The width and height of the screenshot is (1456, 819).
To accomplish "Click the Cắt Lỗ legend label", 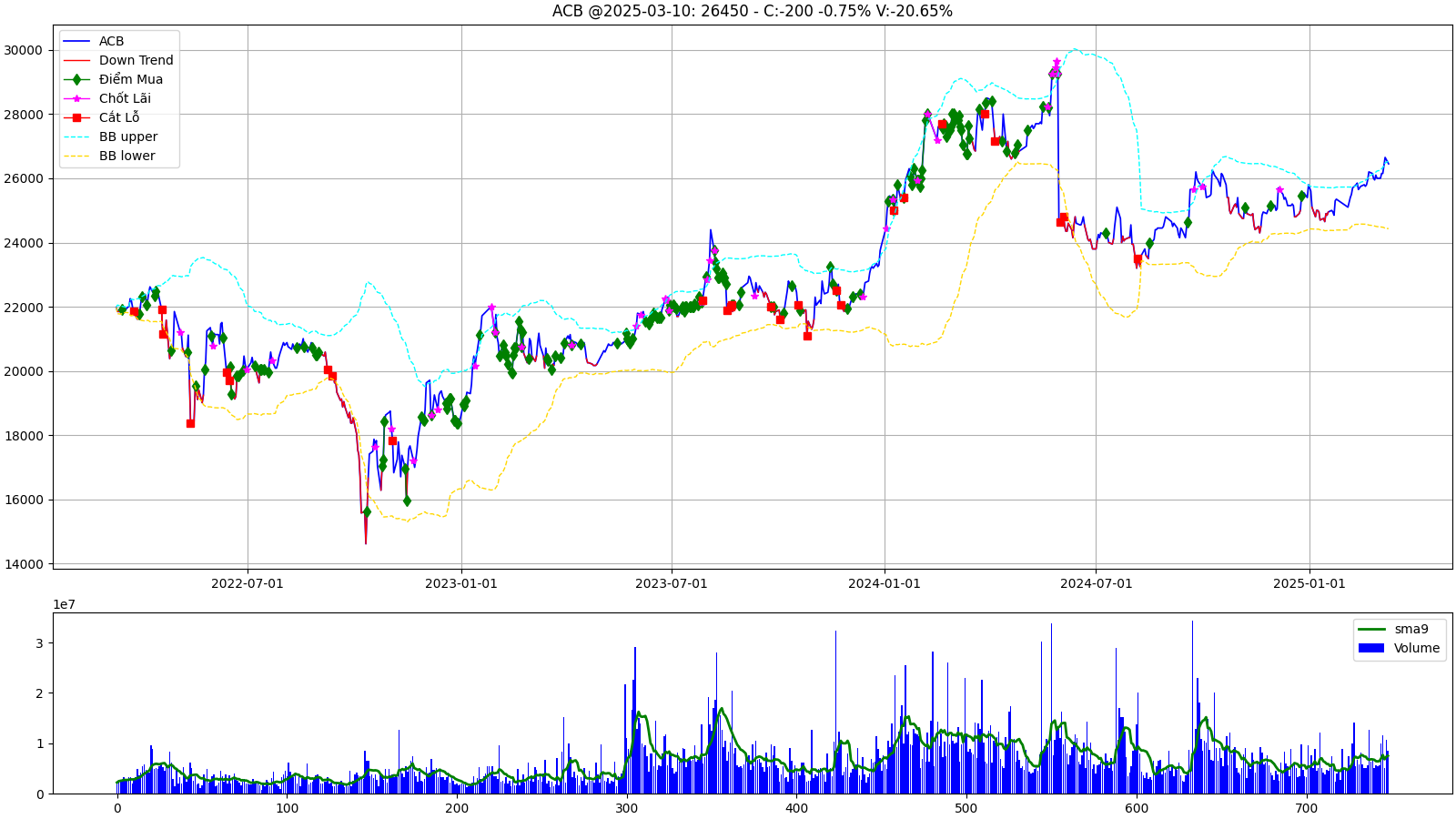I will click(x=119, y=117).
